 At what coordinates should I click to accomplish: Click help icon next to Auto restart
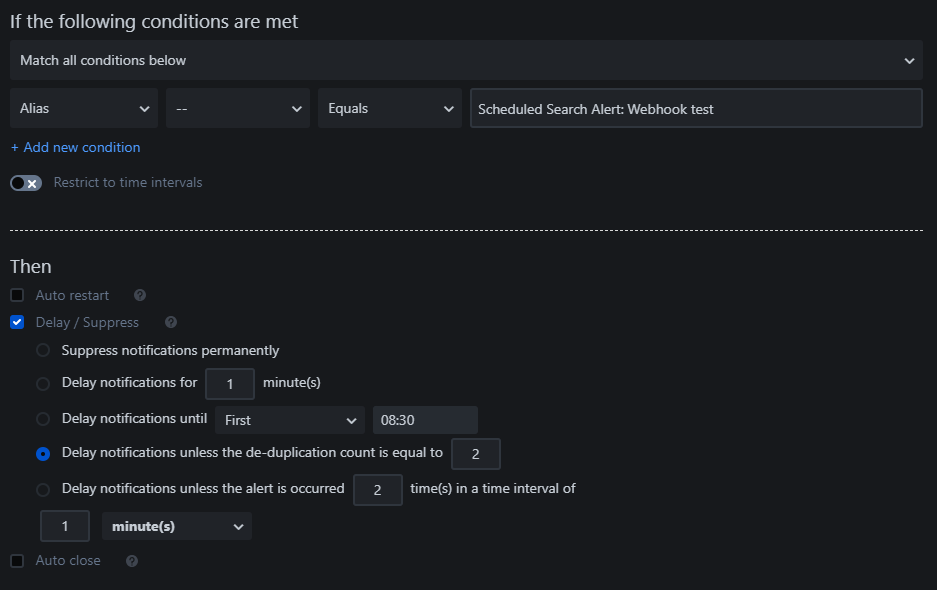(x=140, y=296)
